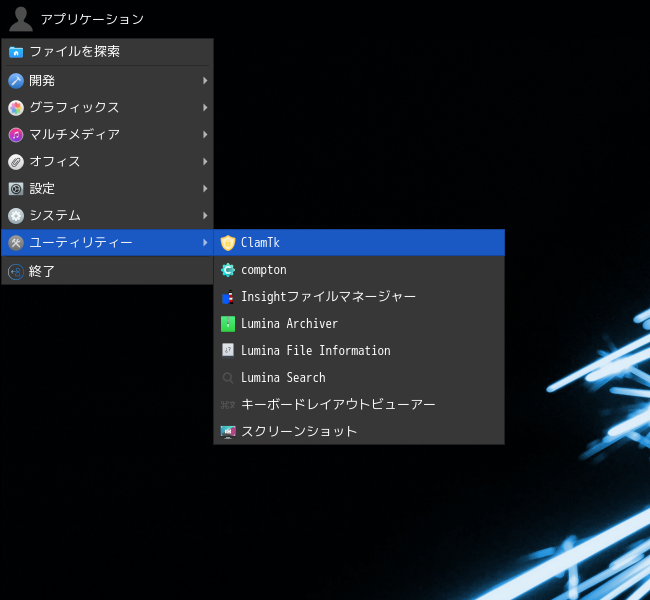
Task: Click the システム gear icon
Action: (x=16, y=216)
